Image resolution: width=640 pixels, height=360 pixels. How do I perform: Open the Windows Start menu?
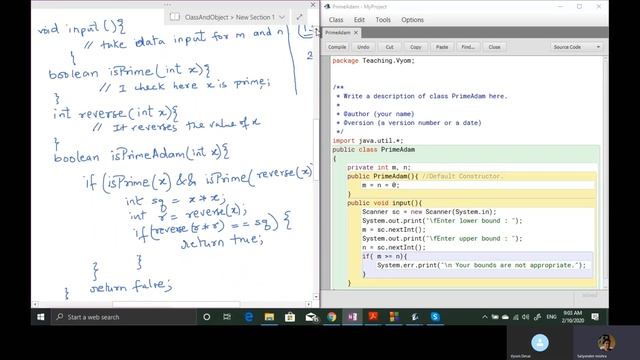tap(41, 317)
